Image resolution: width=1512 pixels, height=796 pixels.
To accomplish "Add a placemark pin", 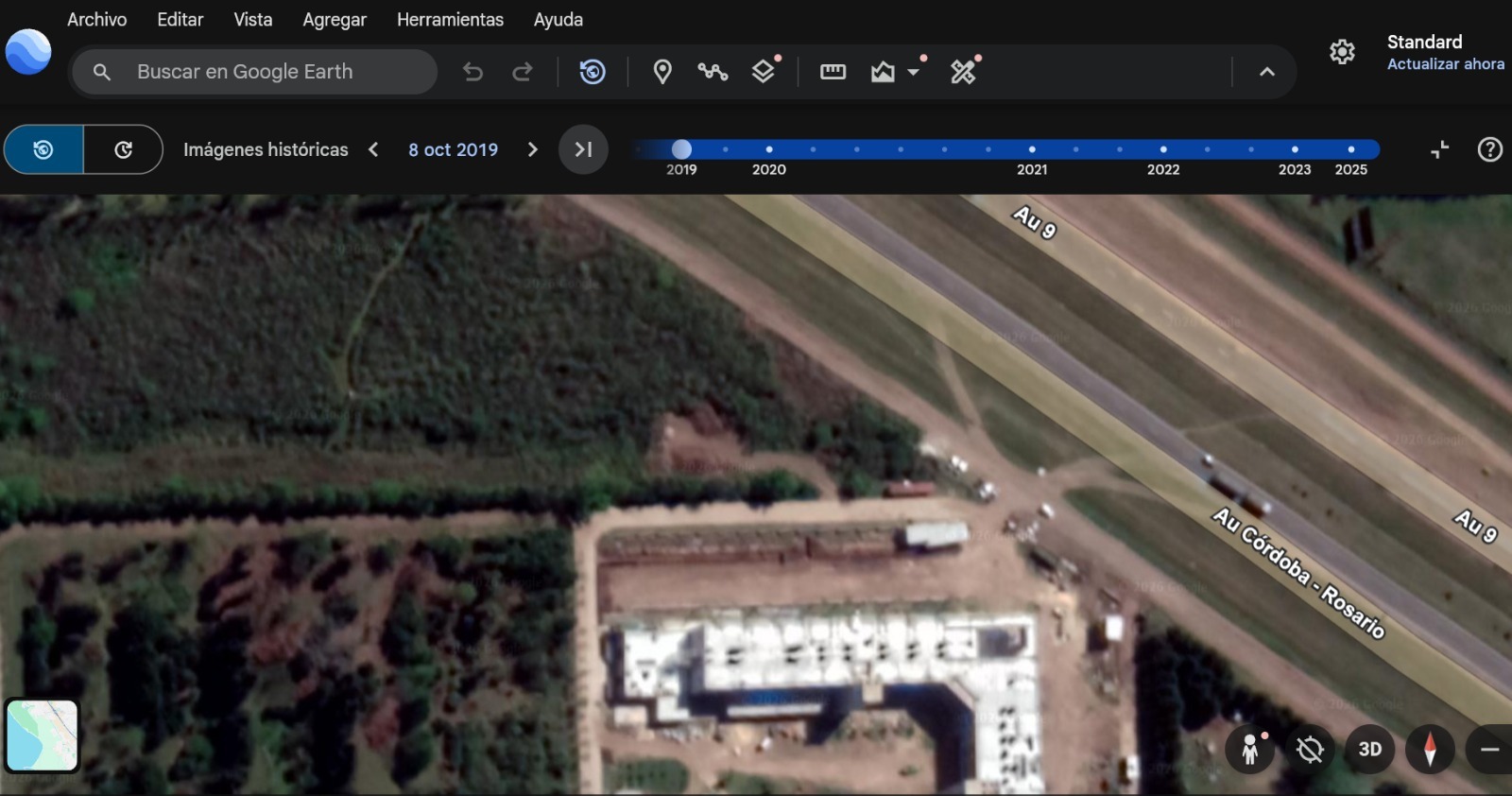I will pyautogui.click(x=662, y=72).
